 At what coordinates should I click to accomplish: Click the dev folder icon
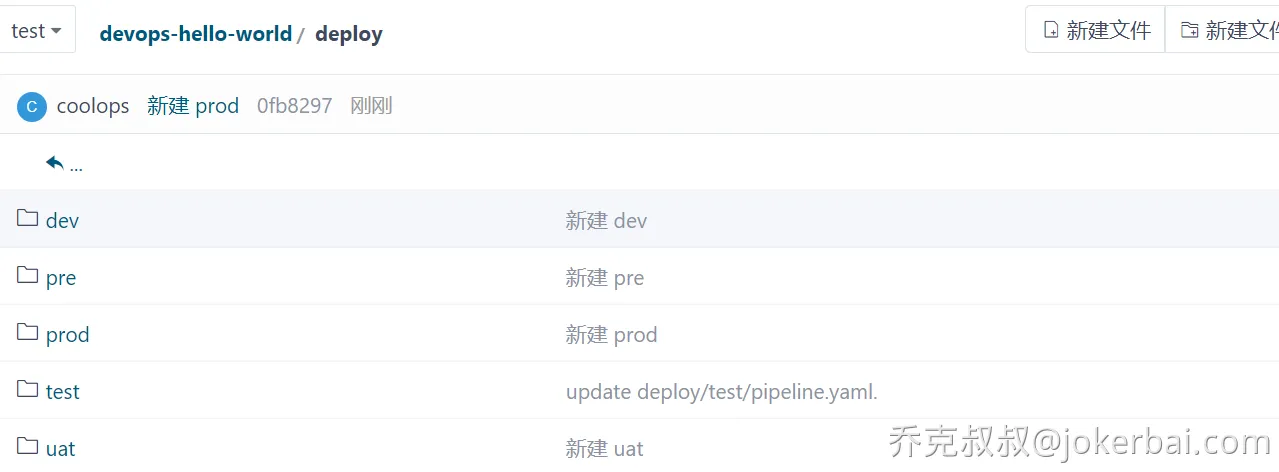[x=28, y=218]
